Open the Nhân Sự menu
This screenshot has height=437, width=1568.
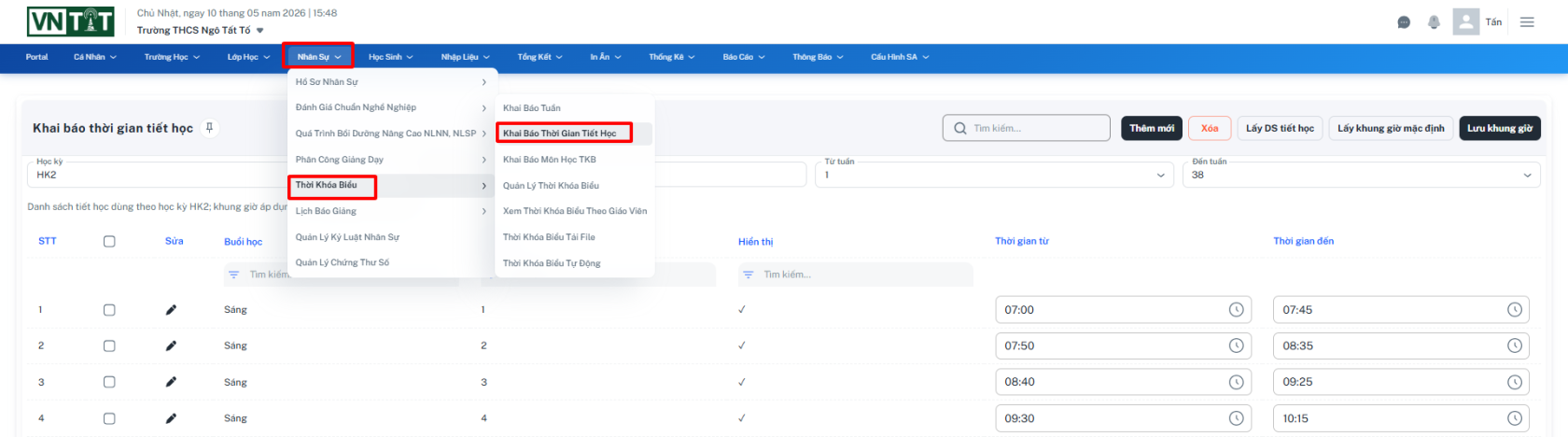coord(318,57)
